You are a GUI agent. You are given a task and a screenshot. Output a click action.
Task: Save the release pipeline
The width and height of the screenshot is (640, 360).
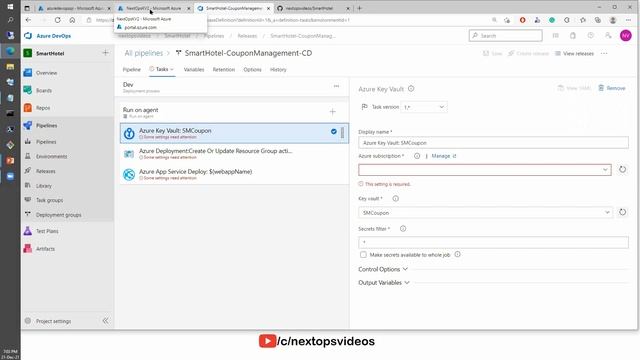point(493,53)
